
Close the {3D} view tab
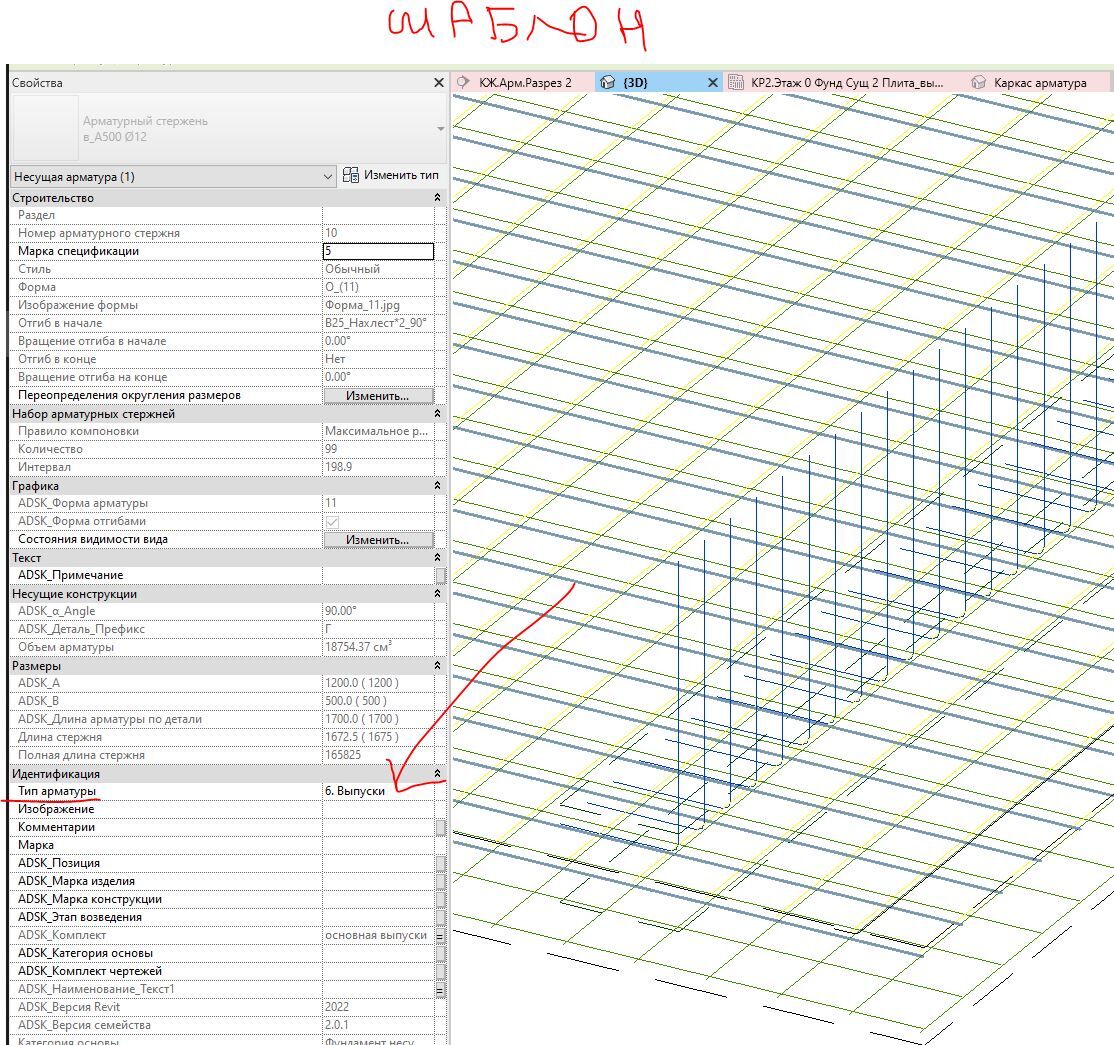click(x=713, y=83)
